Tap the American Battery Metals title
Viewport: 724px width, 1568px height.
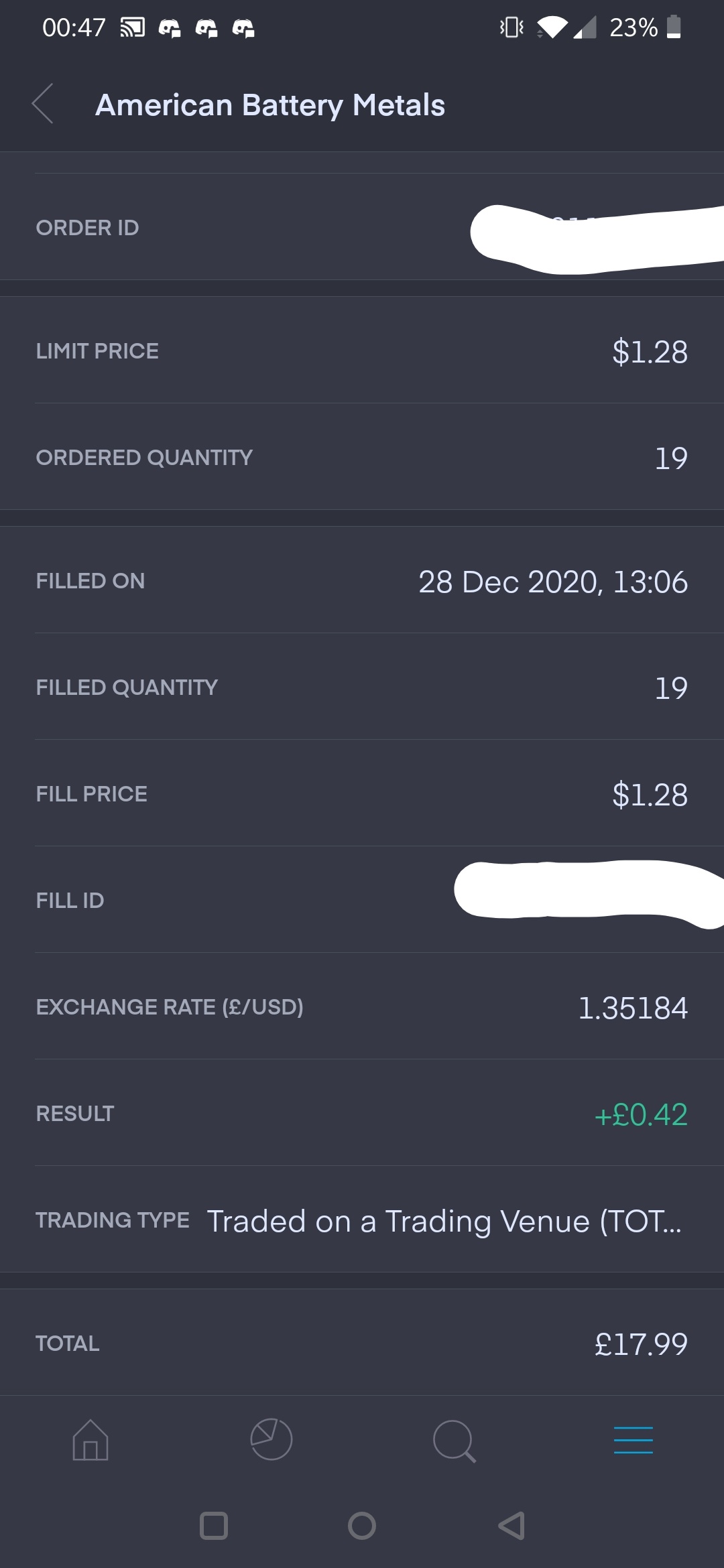[x=270, y=105]
